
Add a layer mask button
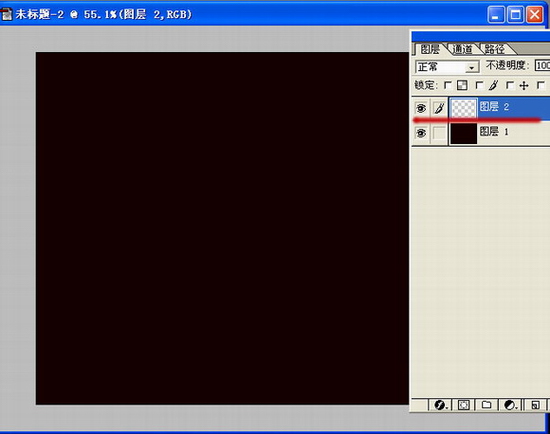point(463,405)
